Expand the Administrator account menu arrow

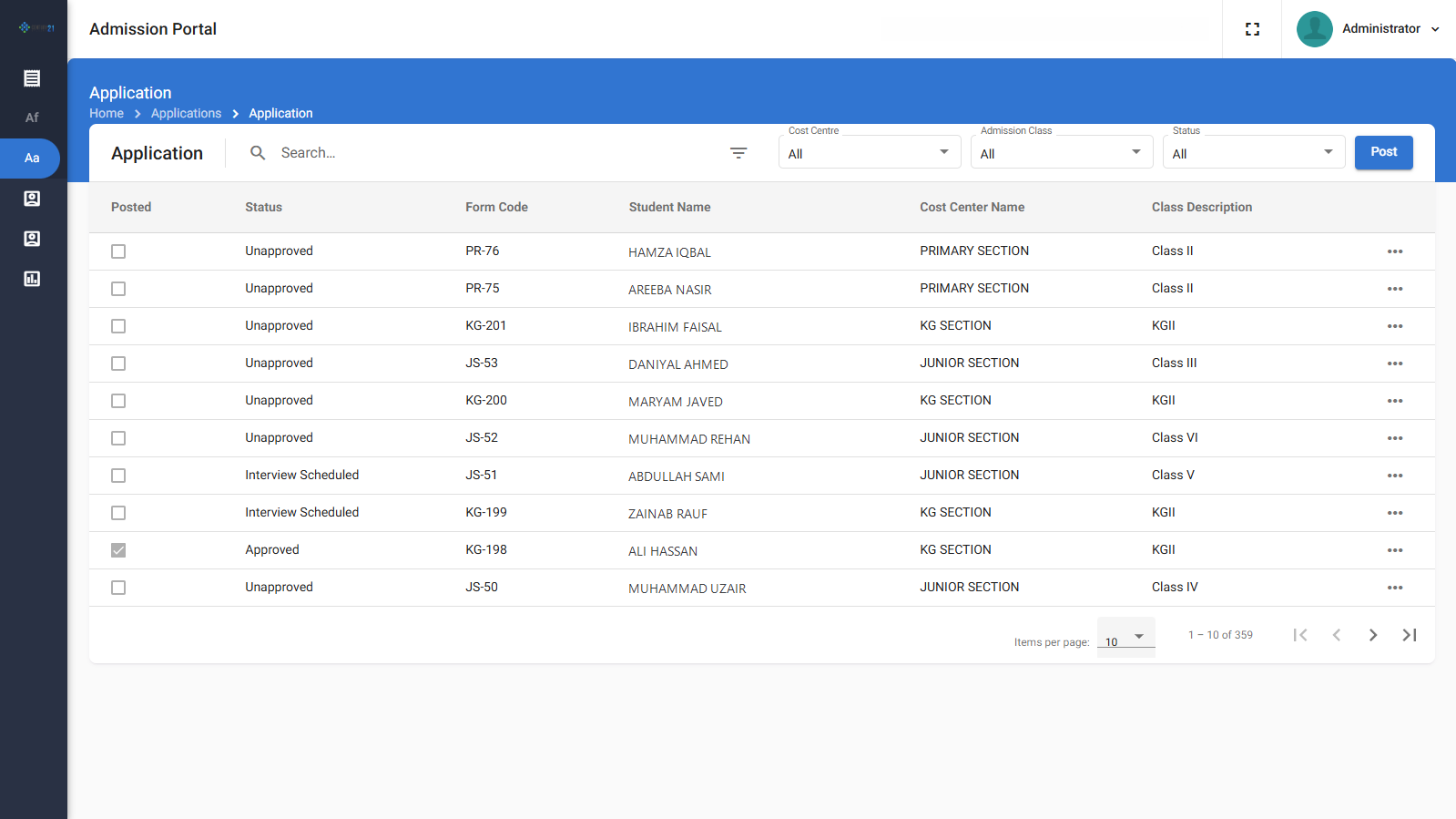[x=1435, y=29]
